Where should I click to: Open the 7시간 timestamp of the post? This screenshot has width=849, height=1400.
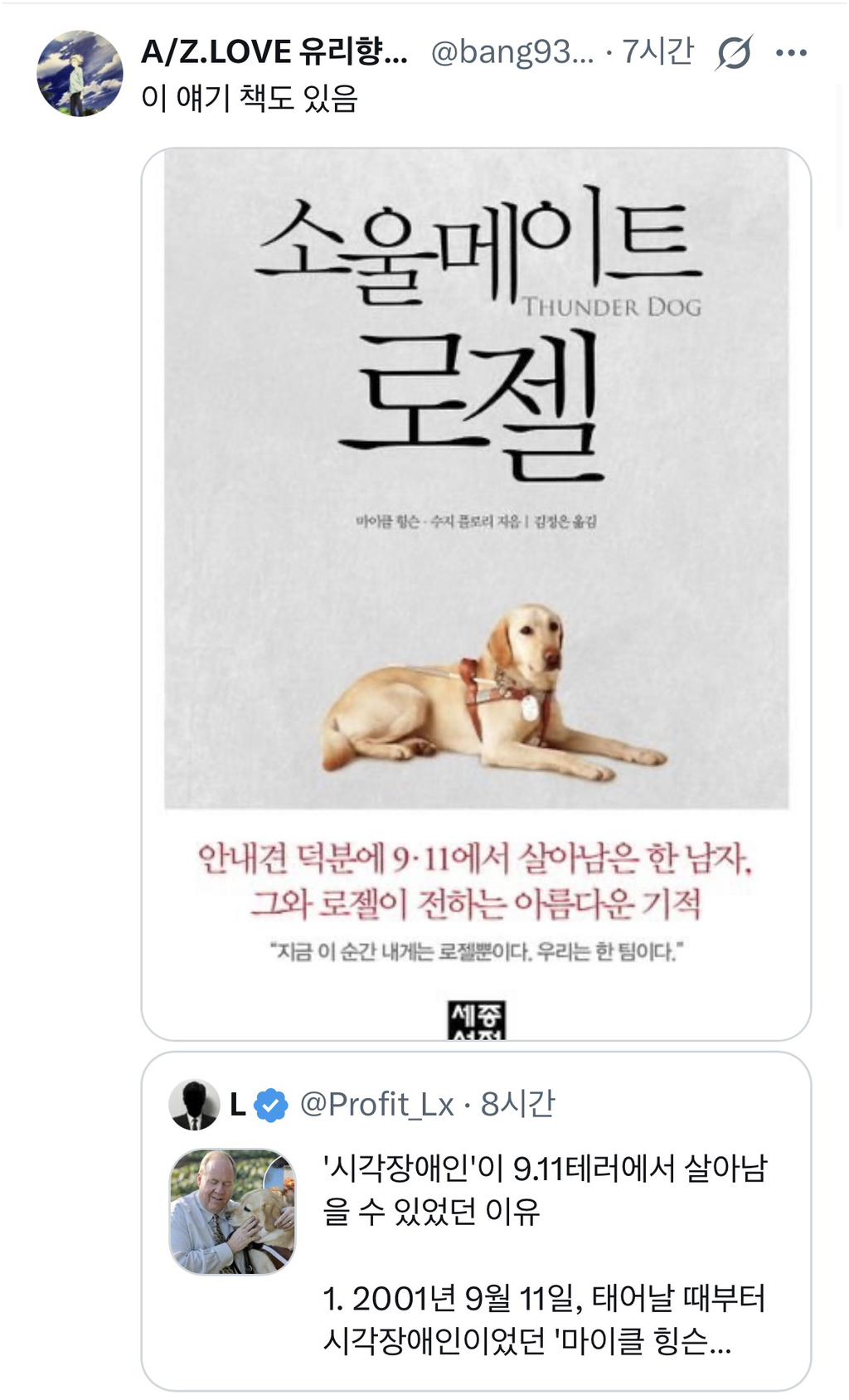pos(657,51)
